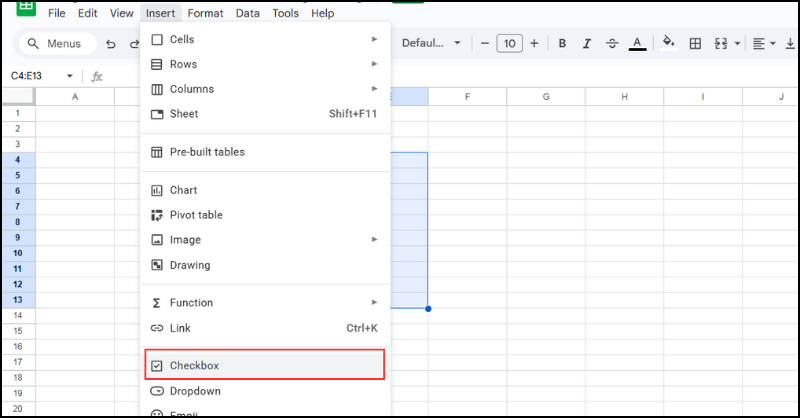Select row 14 header
Viewport: 800px width, 418px height.
tap(18, 315)
